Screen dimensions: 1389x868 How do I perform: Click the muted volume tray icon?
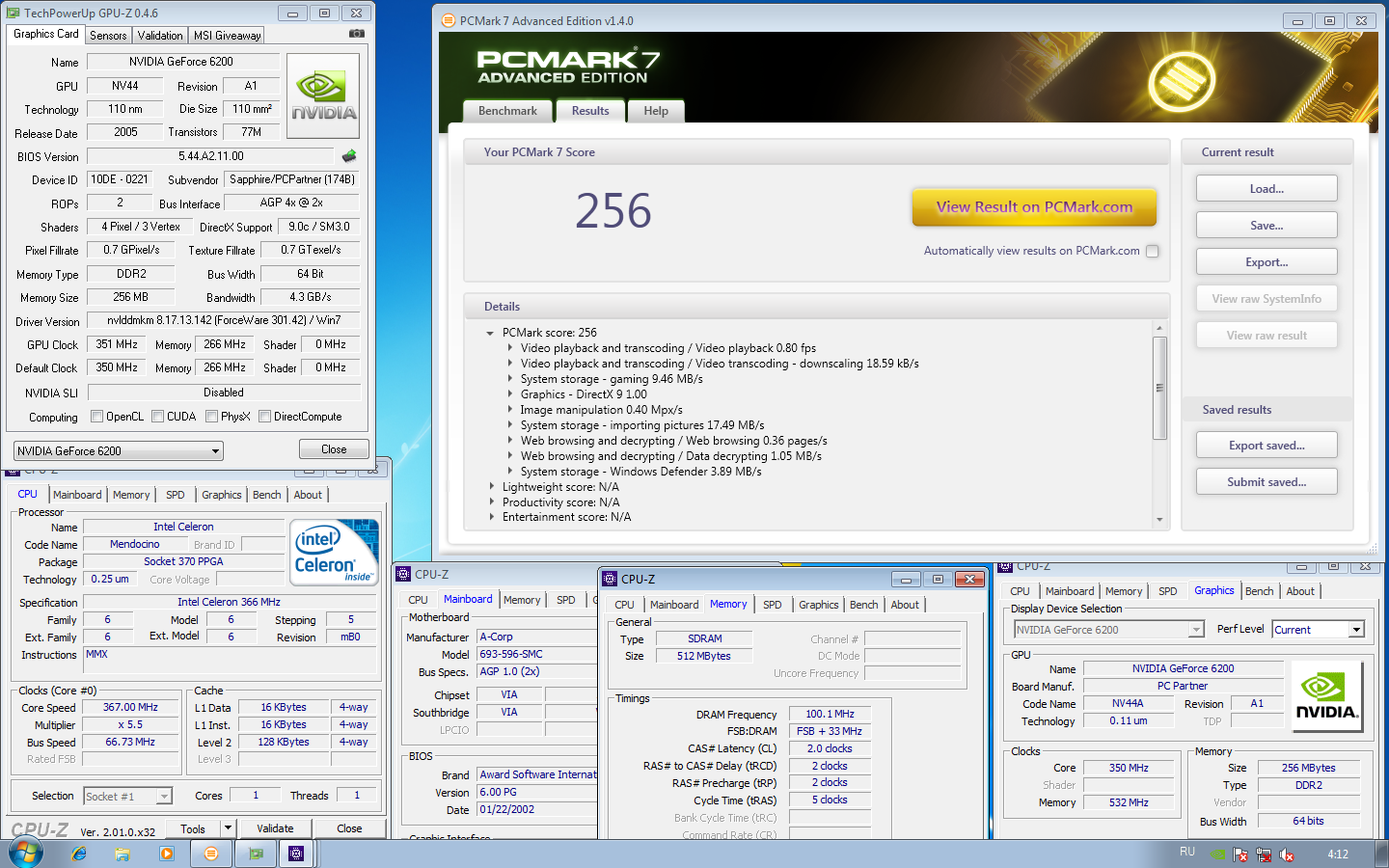click(x=1286, y=854)
